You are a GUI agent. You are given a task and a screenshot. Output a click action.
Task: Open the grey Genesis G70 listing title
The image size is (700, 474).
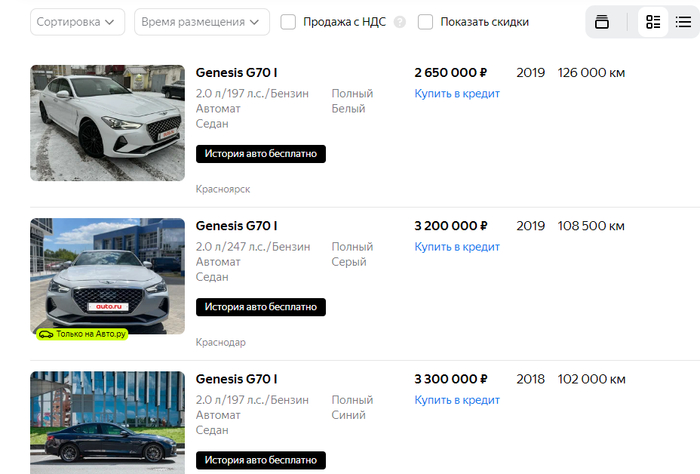click(x=237, y=226)
